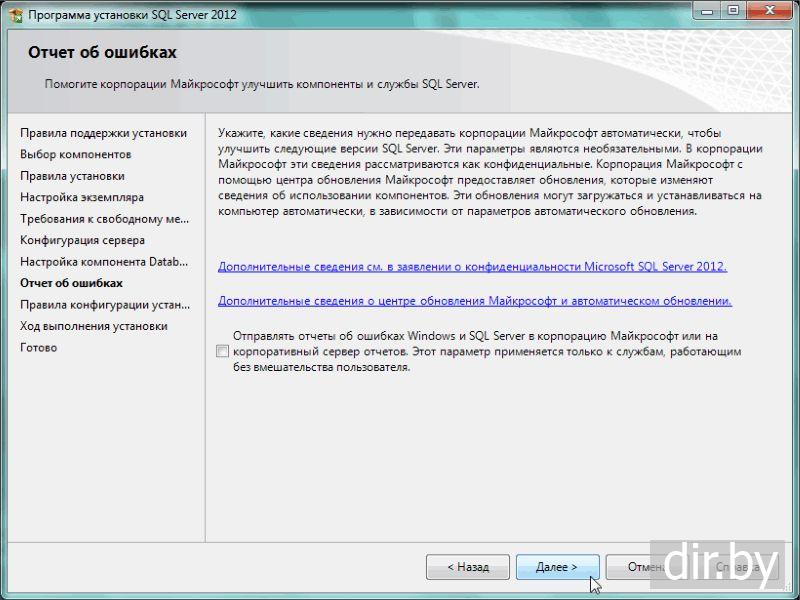Select the current Отчет об ошибках step

(71, 283)
